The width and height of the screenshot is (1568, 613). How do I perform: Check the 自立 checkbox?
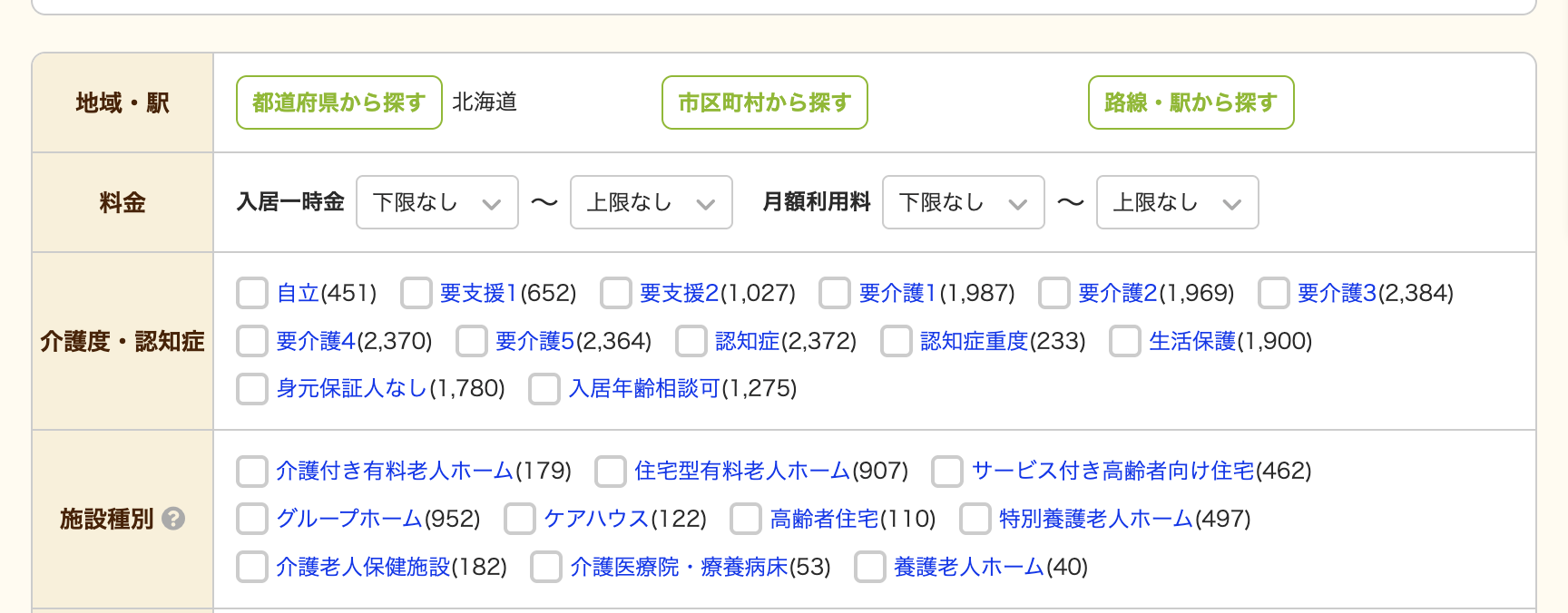point(251,293)
